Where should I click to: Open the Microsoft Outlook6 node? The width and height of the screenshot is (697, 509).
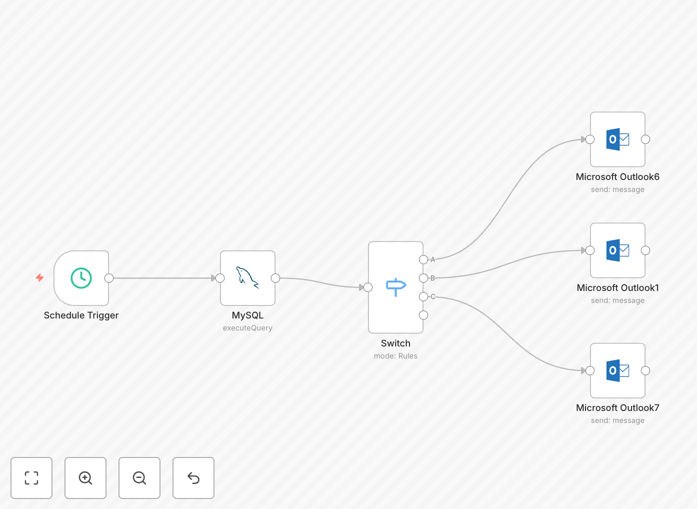[x=617, y=139]
